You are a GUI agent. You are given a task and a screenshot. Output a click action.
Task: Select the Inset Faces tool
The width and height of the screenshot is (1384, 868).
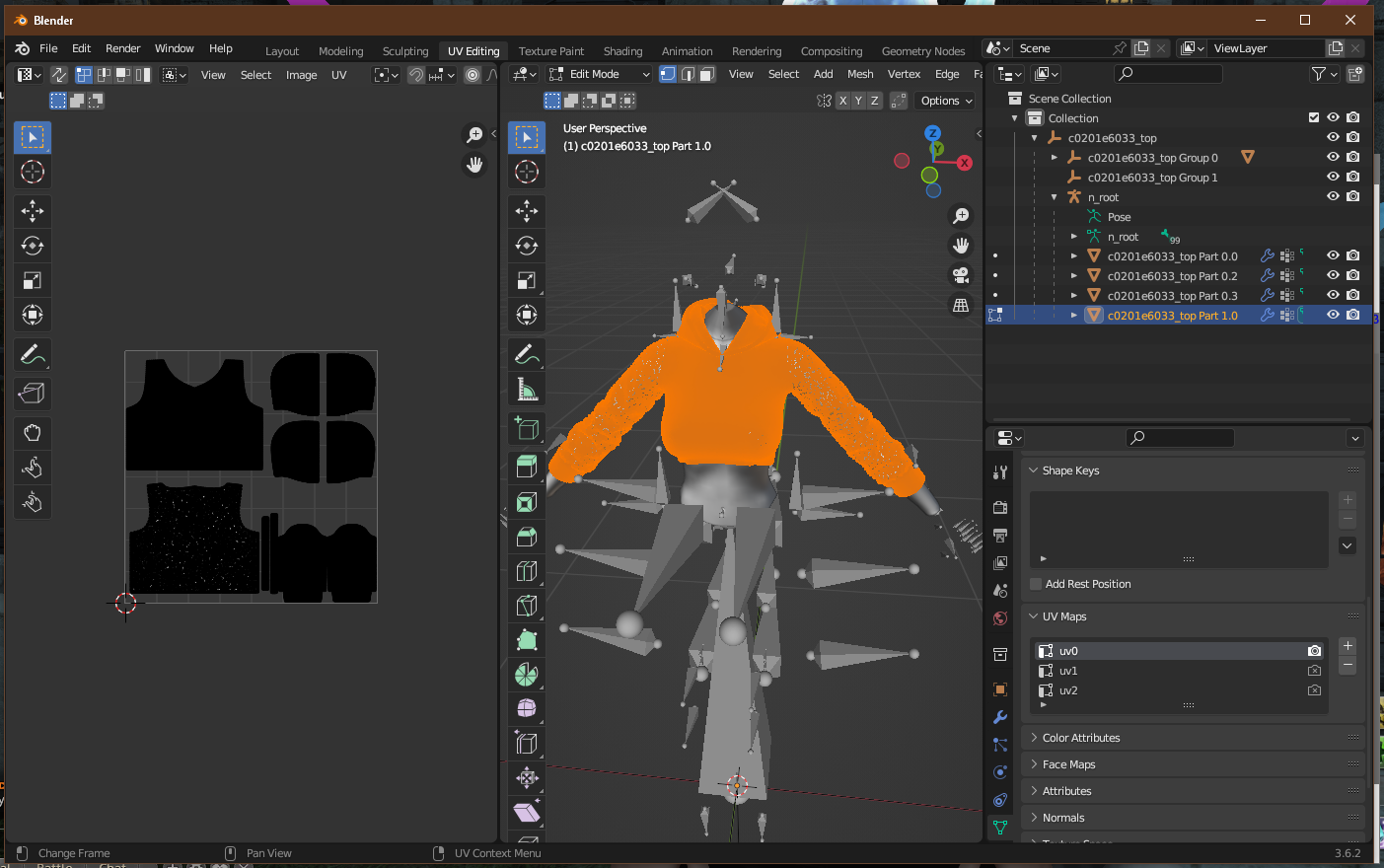(x=527, y=502)
